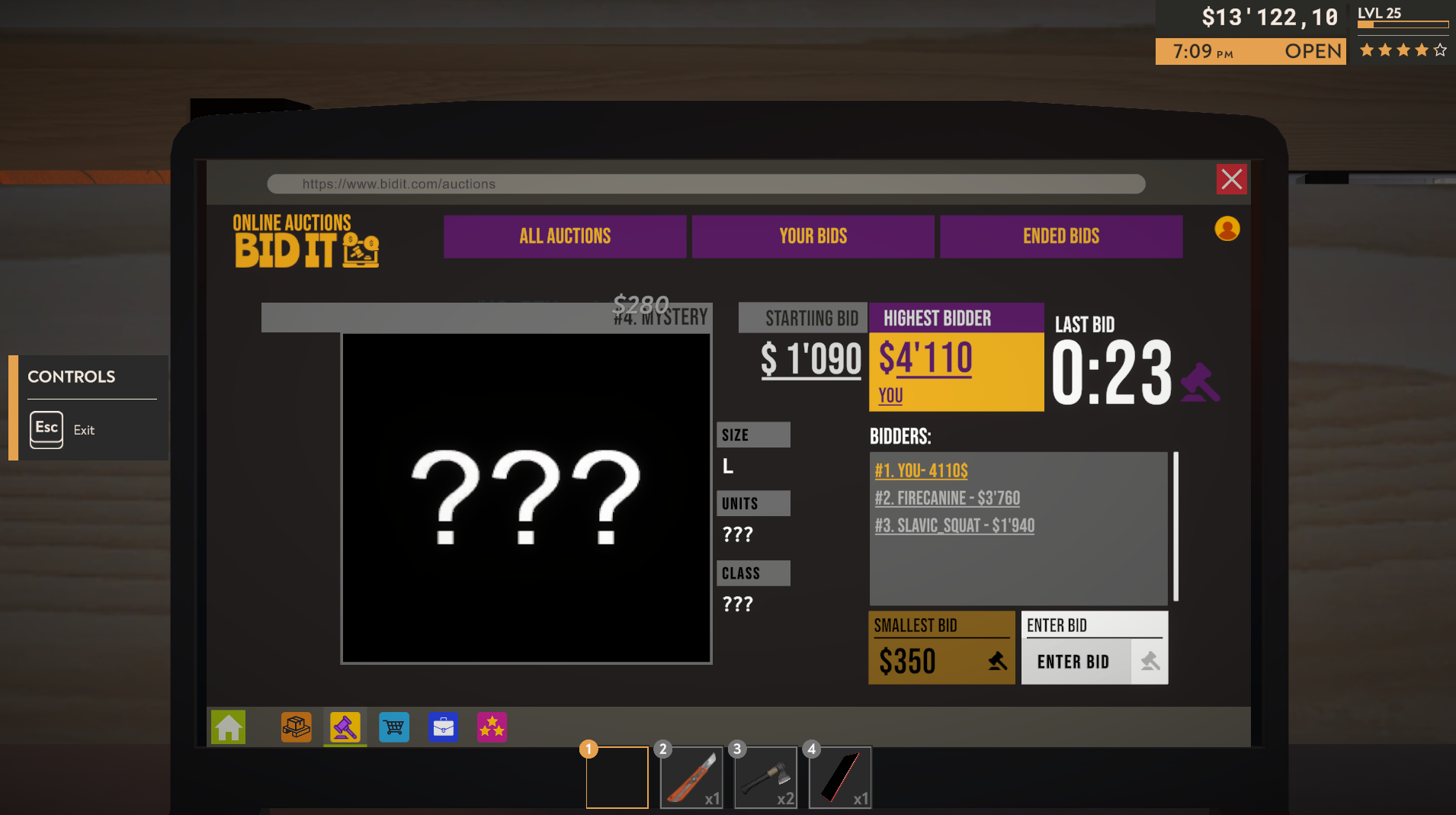Screen dimensions: 1456x815
Task: Open the green Home icon
Action: coord(229,727)
